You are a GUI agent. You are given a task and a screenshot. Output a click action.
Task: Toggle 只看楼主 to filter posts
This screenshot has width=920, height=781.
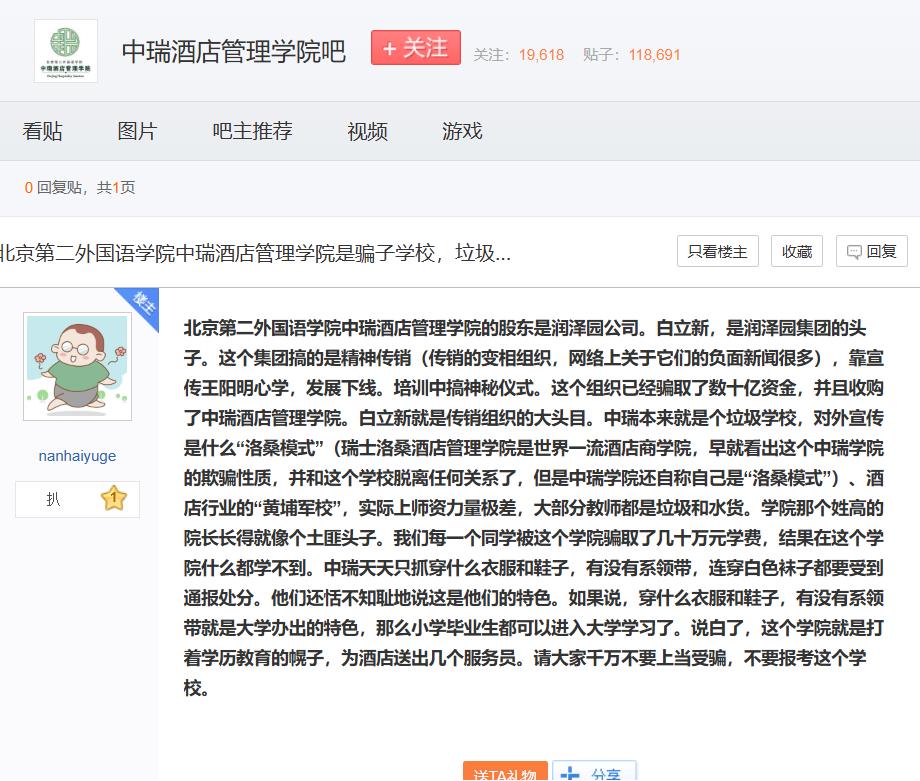coord(717,252)
